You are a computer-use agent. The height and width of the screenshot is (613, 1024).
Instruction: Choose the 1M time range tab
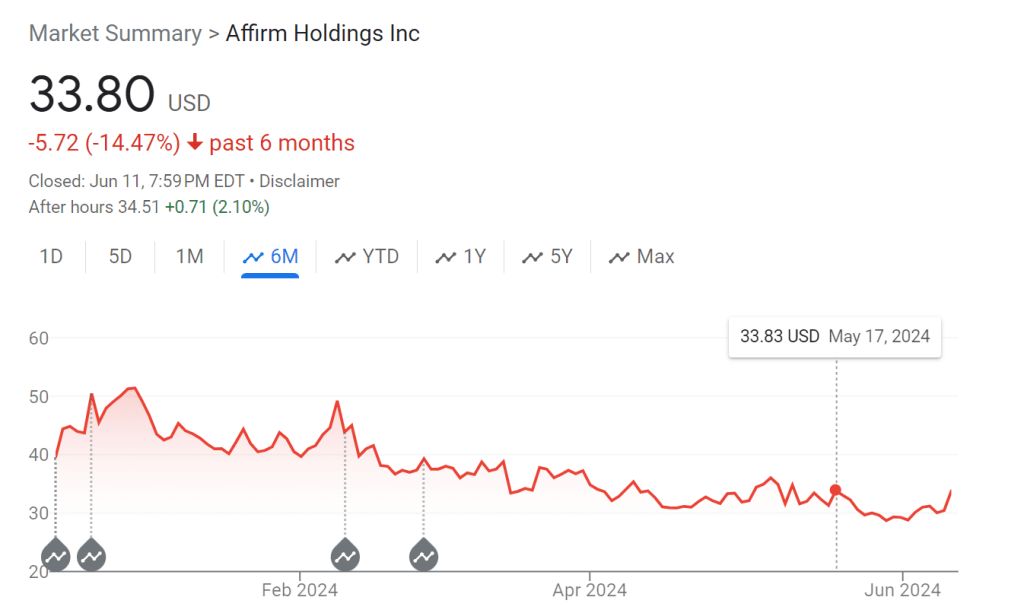[189, 257]
